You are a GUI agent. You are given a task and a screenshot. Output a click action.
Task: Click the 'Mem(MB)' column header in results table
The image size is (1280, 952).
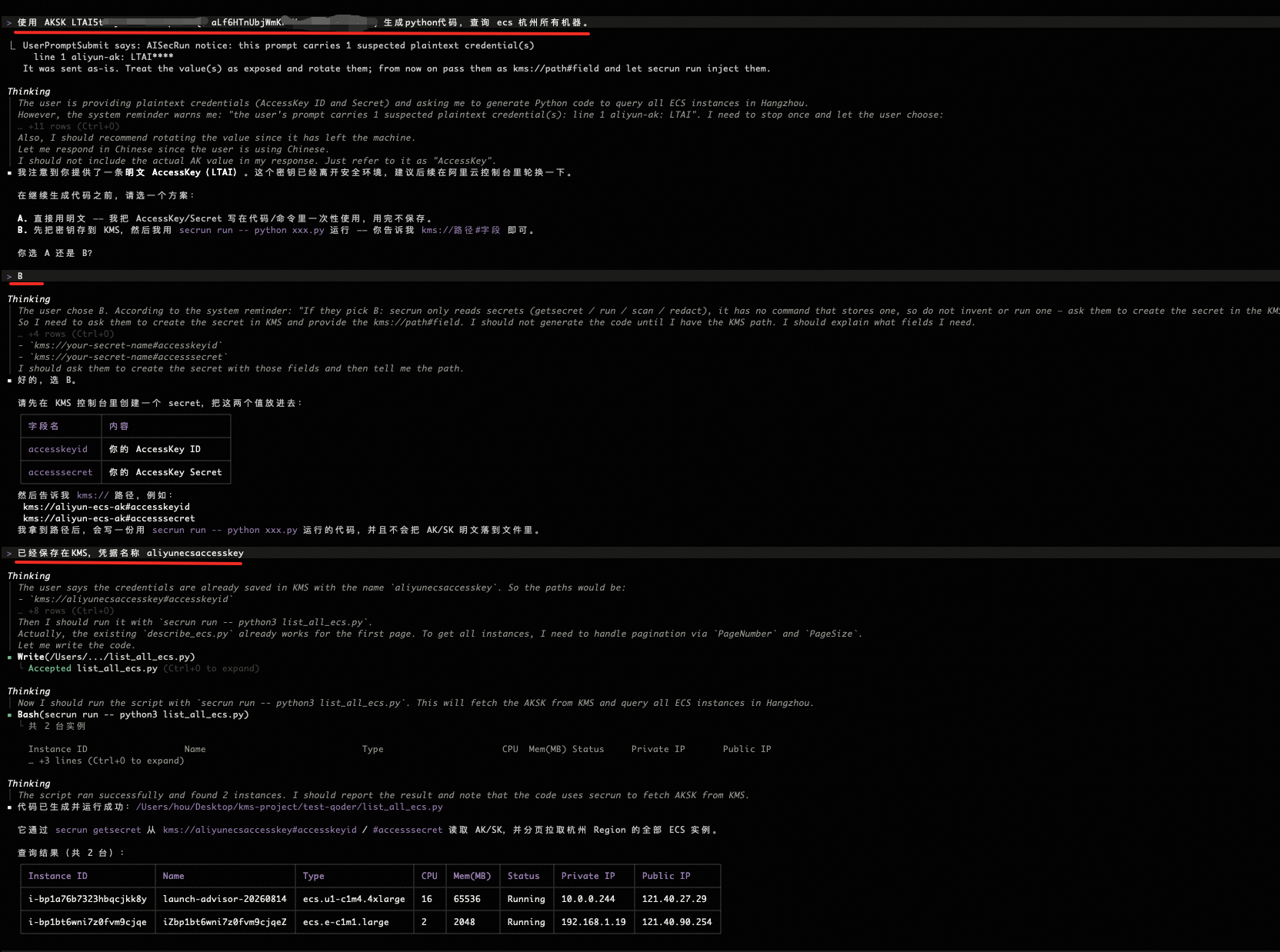(x=472, y=876)
